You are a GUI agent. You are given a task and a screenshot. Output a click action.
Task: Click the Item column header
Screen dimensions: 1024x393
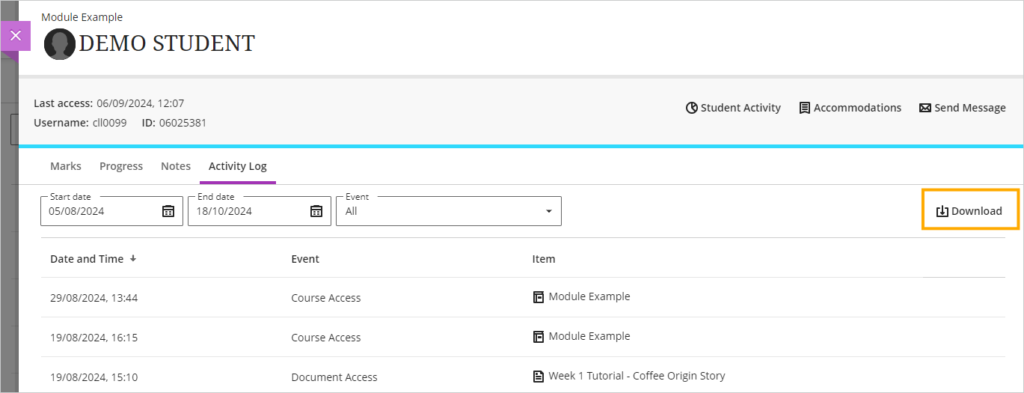pyautogui.click(x=543, y=259)
